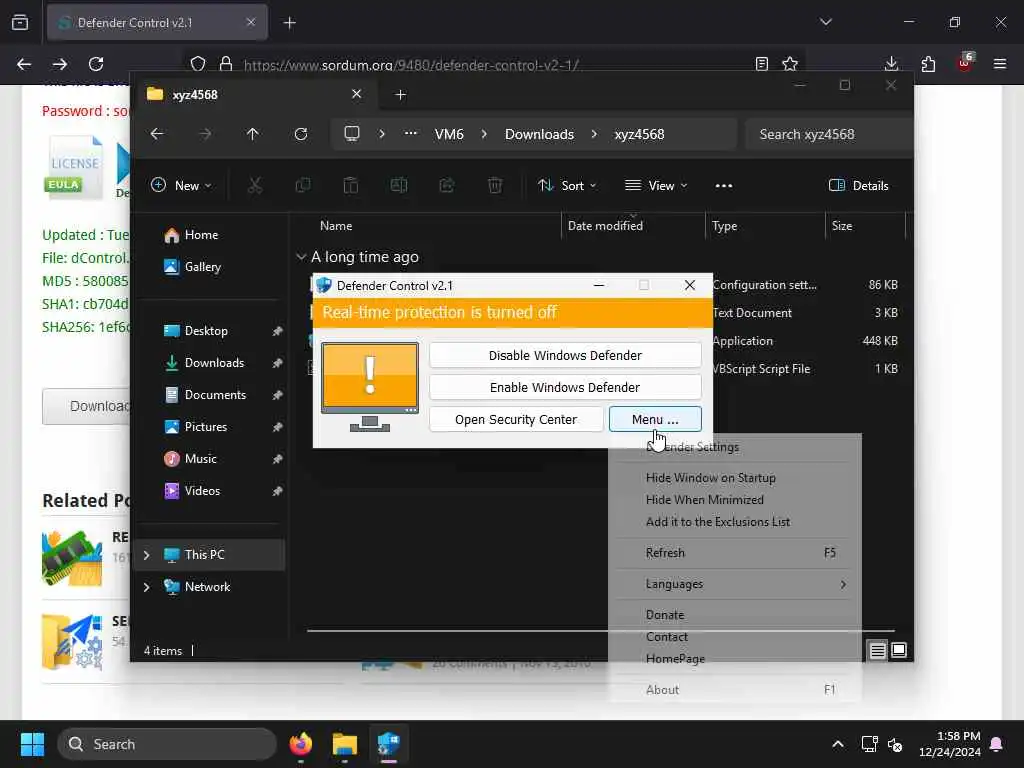The height and width of the screenshot is (768, 1024).
Task: Click the Cut scissors icon
Action: [255, 185]
